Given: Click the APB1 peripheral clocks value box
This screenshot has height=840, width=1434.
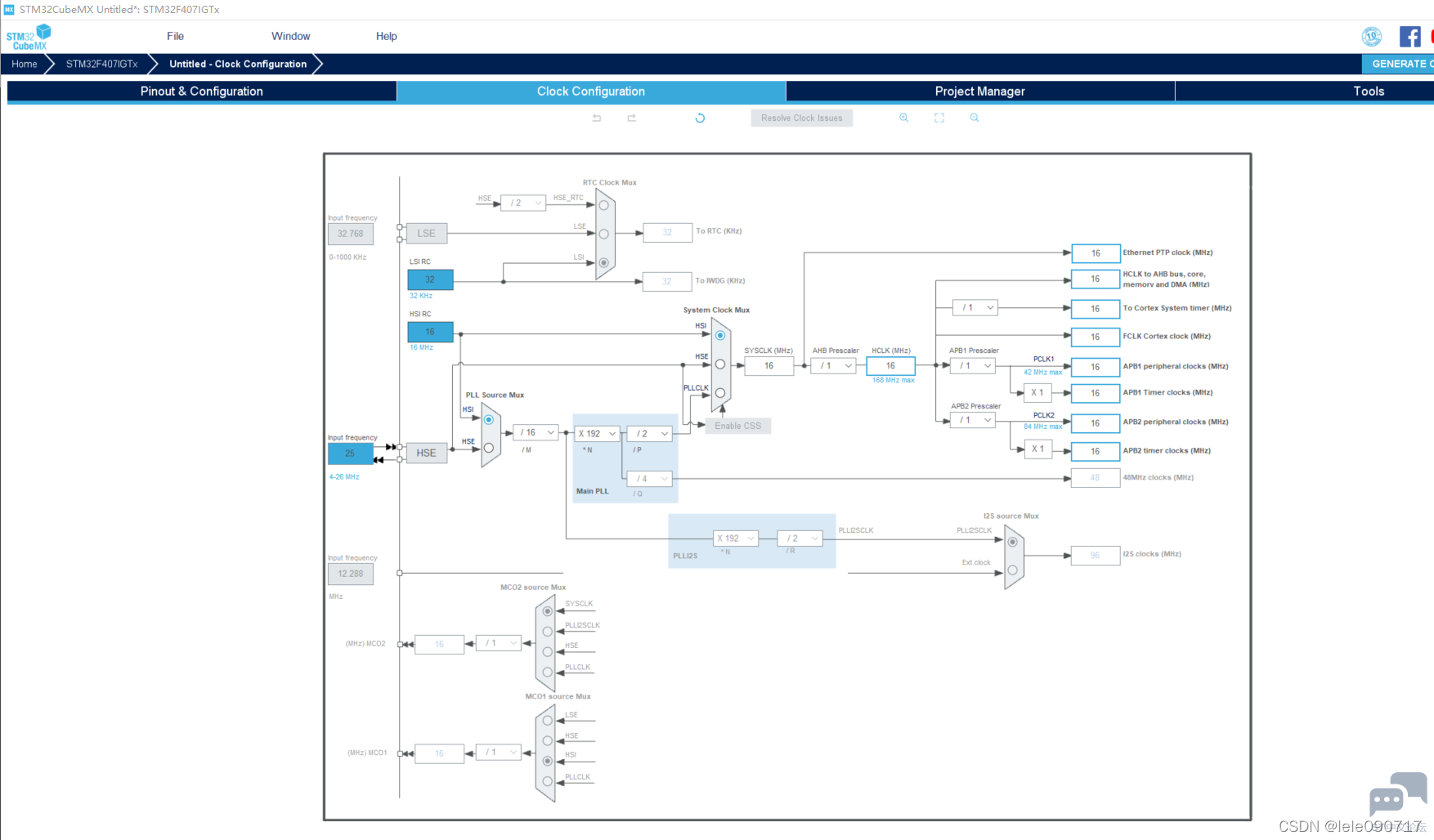Looking at the screenshot, I should [1096, 367].
